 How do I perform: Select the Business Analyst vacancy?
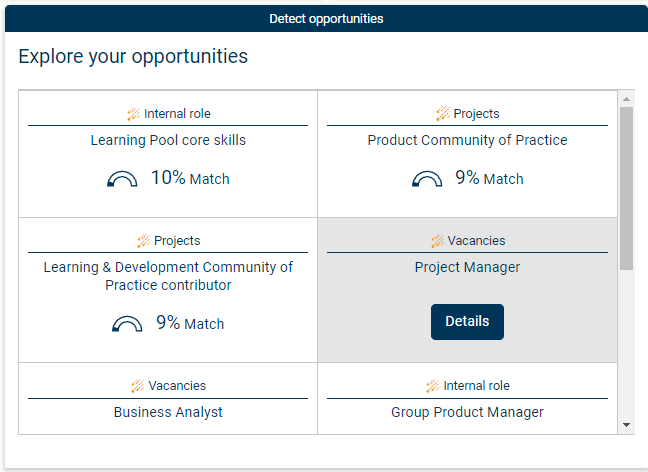pyautogui.click(x=168, y=412)
